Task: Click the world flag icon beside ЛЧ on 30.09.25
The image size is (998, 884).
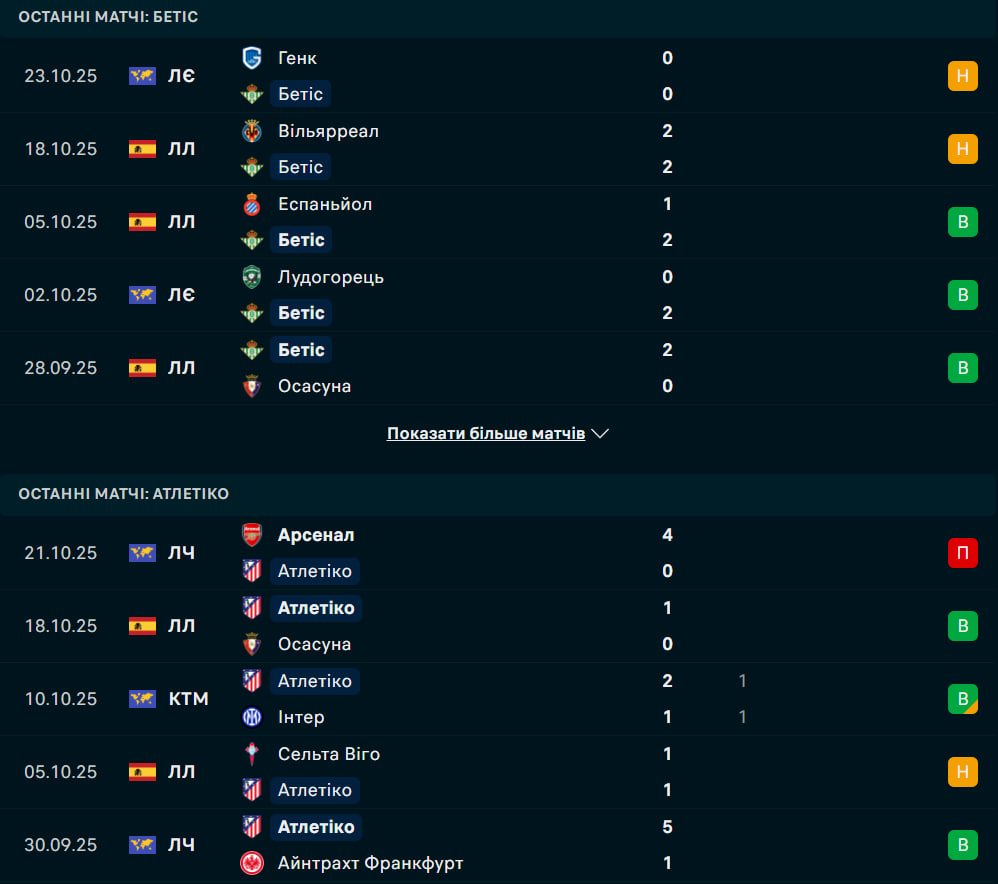Action: (142, 845)
